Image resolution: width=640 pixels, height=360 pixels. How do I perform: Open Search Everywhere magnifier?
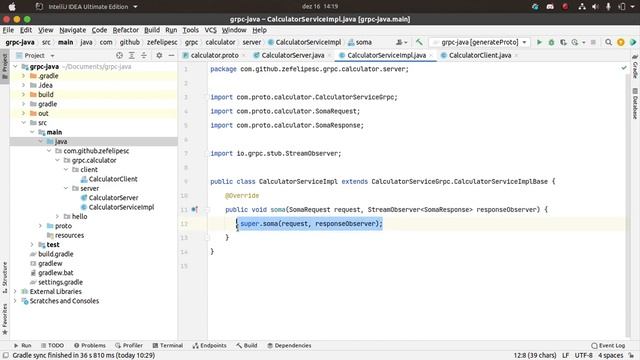tap(608, 42)
